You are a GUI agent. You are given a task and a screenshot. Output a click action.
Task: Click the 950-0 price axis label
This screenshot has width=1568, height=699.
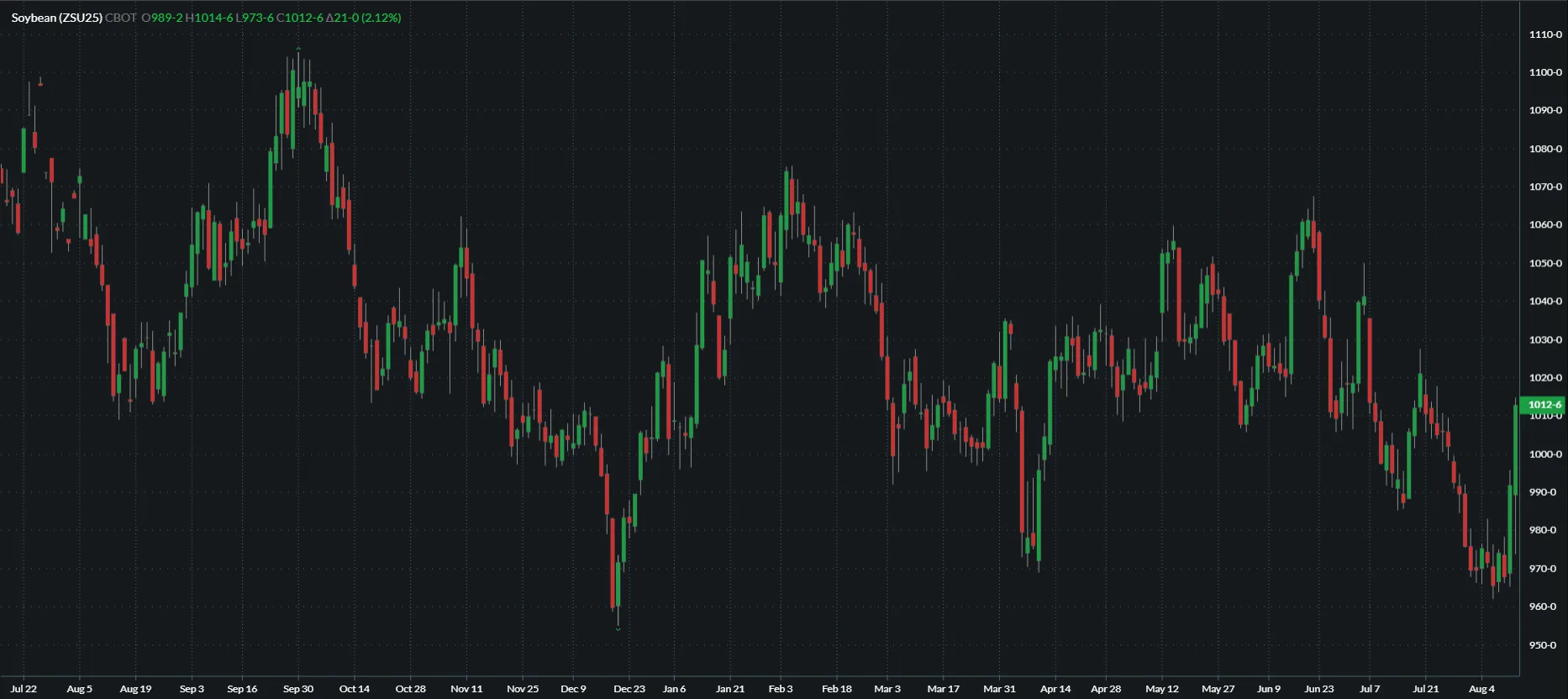1543,645
